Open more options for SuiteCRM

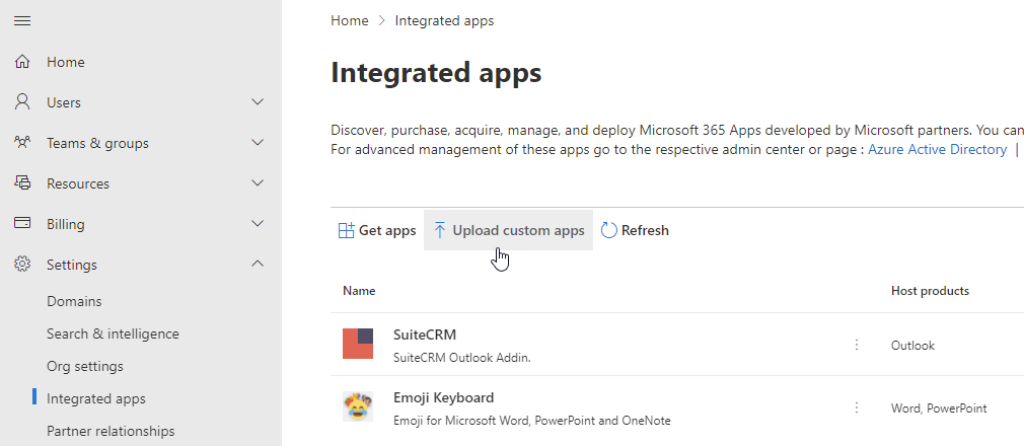857,345
